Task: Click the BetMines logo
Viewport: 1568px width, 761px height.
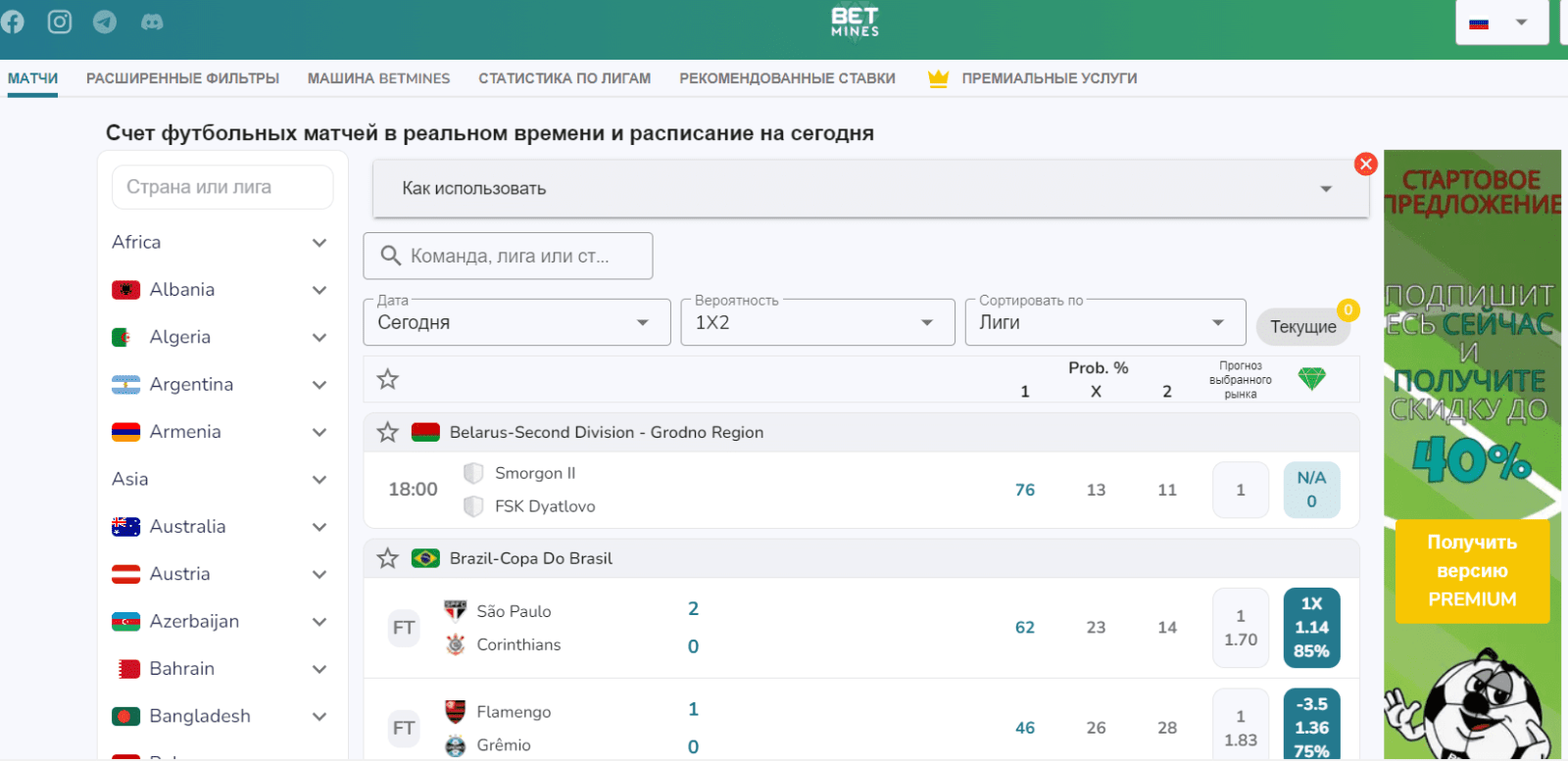Action: (x=855, y=22)
